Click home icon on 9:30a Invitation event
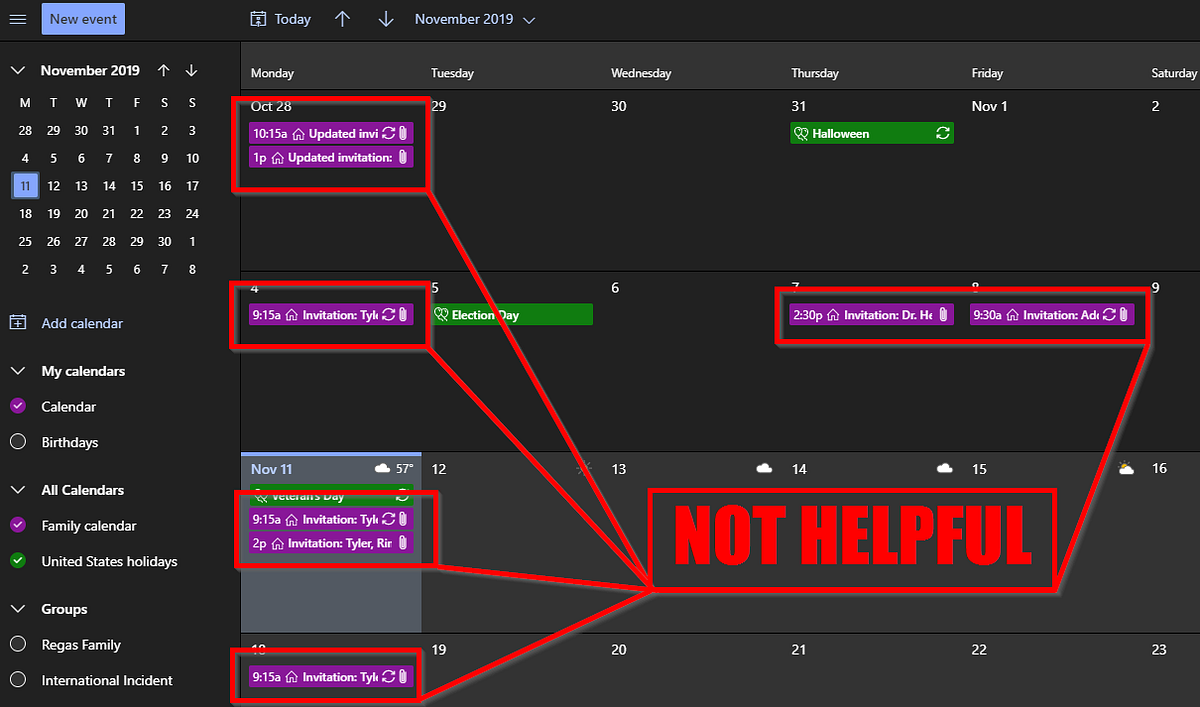Viewport: 1200px width, 707px height. click(x=1014, y=315)
